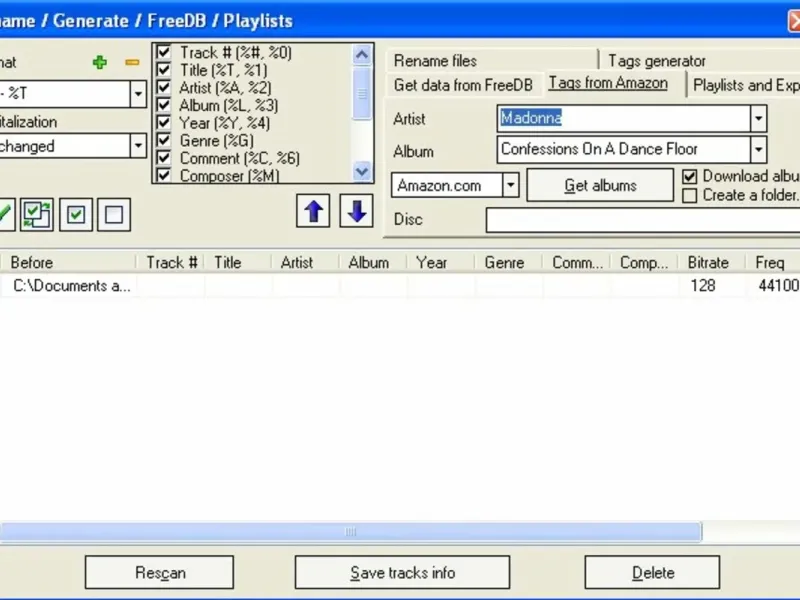Toggle the Composer (%M) checkbox
This screenshot has width=800, height=600.
pyautogui.click(x=163, y=175)
